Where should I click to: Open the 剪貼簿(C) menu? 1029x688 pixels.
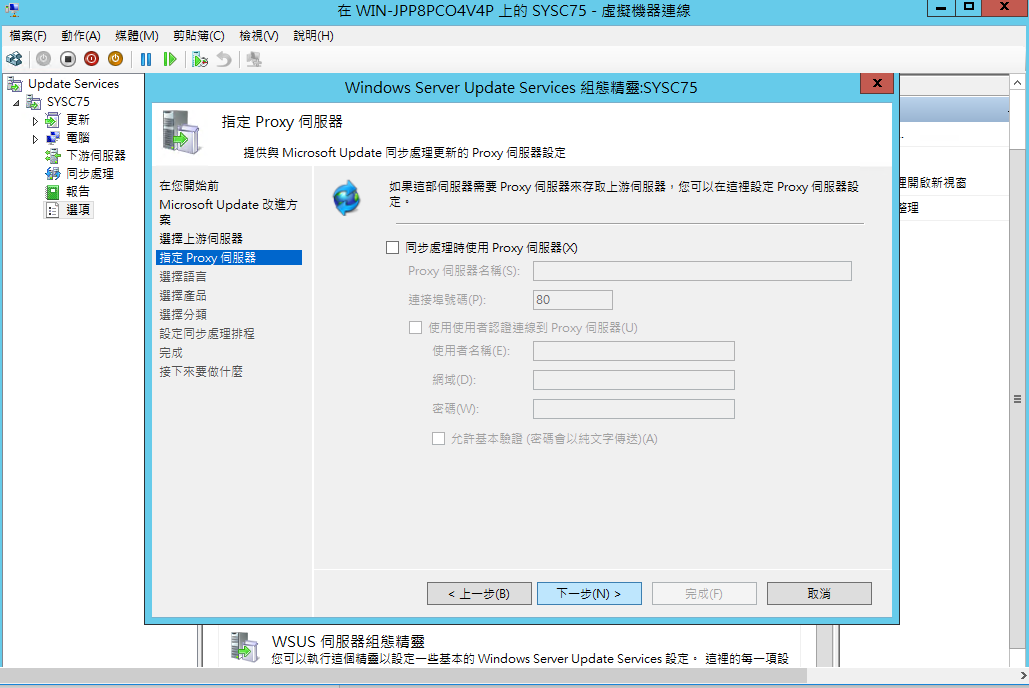[199, 35]
